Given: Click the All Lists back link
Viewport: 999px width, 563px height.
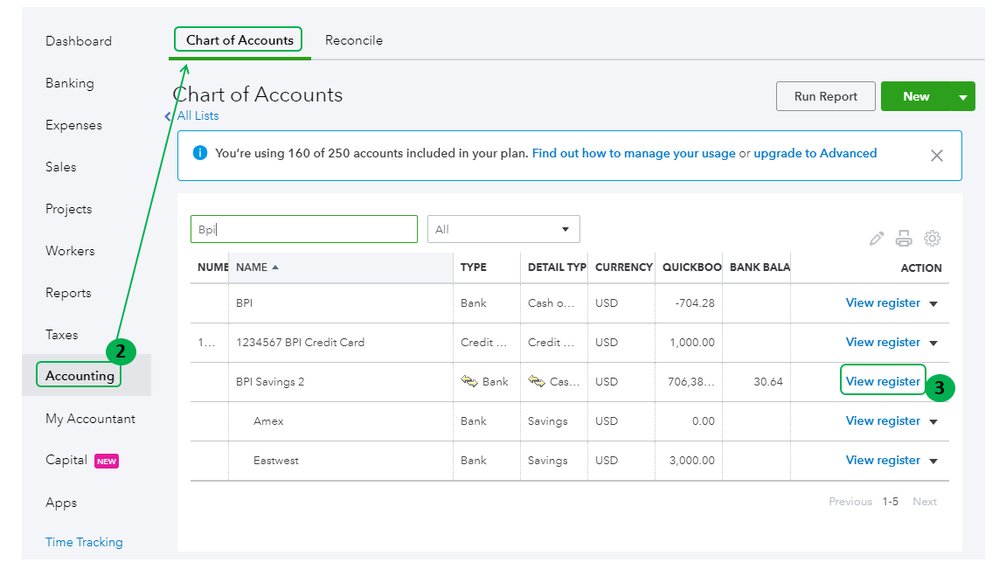Looking at the screenshot, I should tap(196, 116).
